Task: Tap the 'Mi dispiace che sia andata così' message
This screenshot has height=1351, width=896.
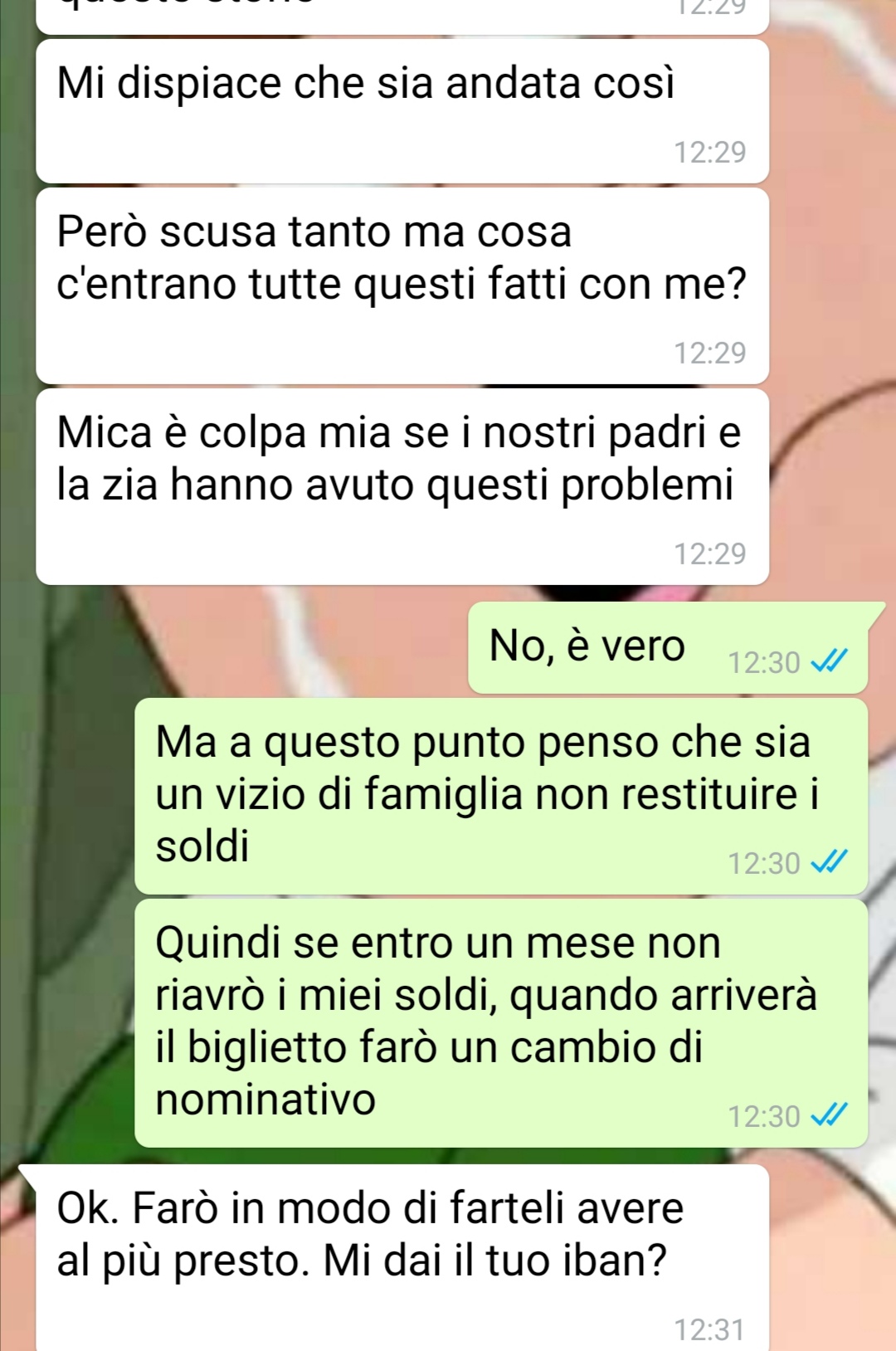Action: click(402, 110)
